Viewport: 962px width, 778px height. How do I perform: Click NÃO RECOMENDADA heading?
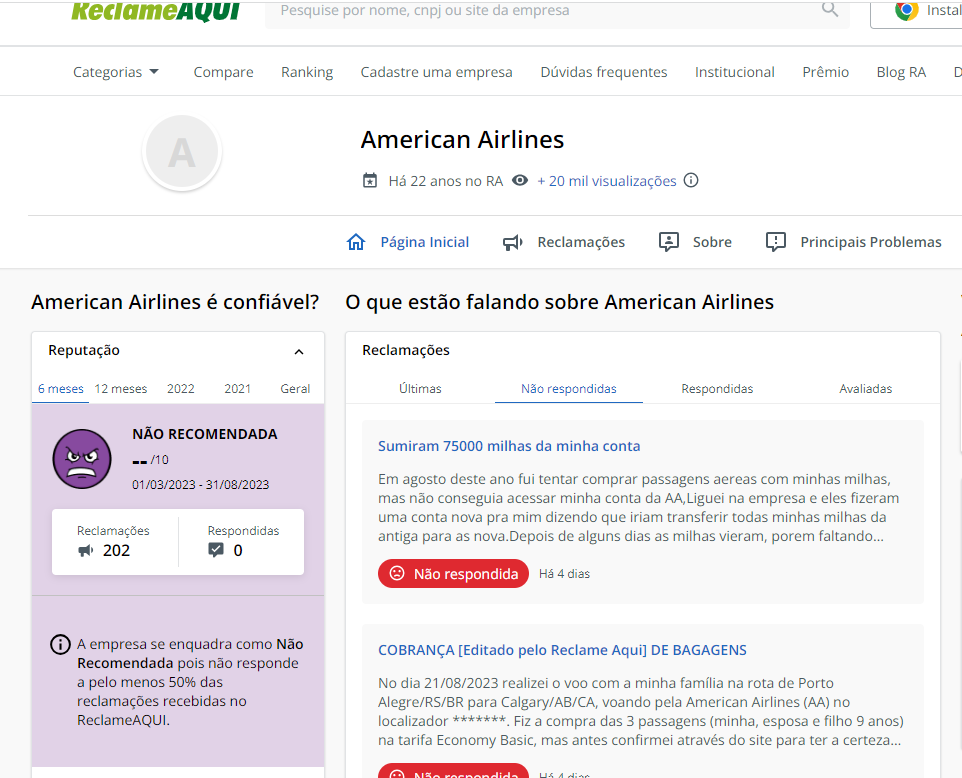point(205,434)
